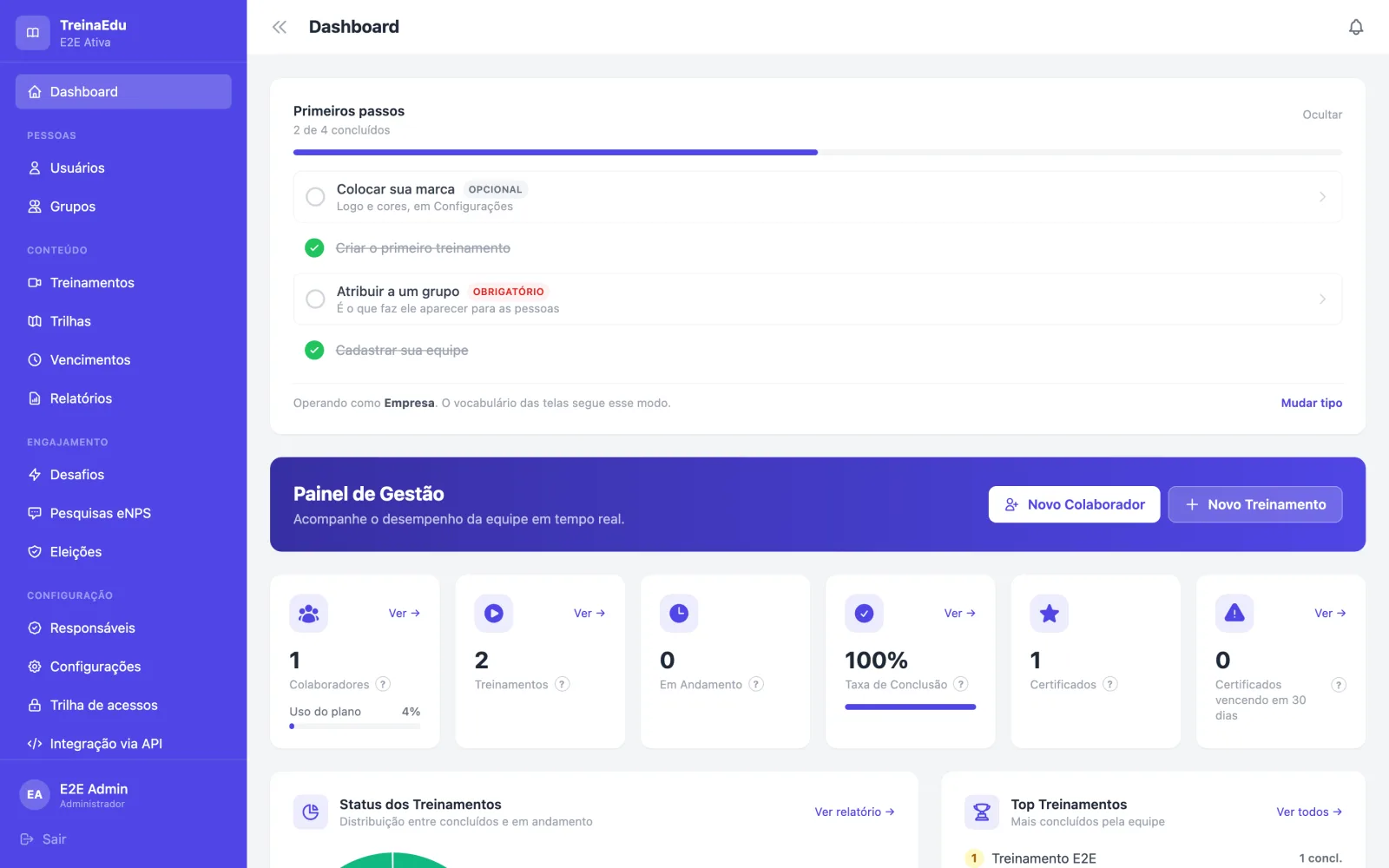Go to Usuários in the sidebar
This screenshot has width=1389, height=868.
point(123,168)
